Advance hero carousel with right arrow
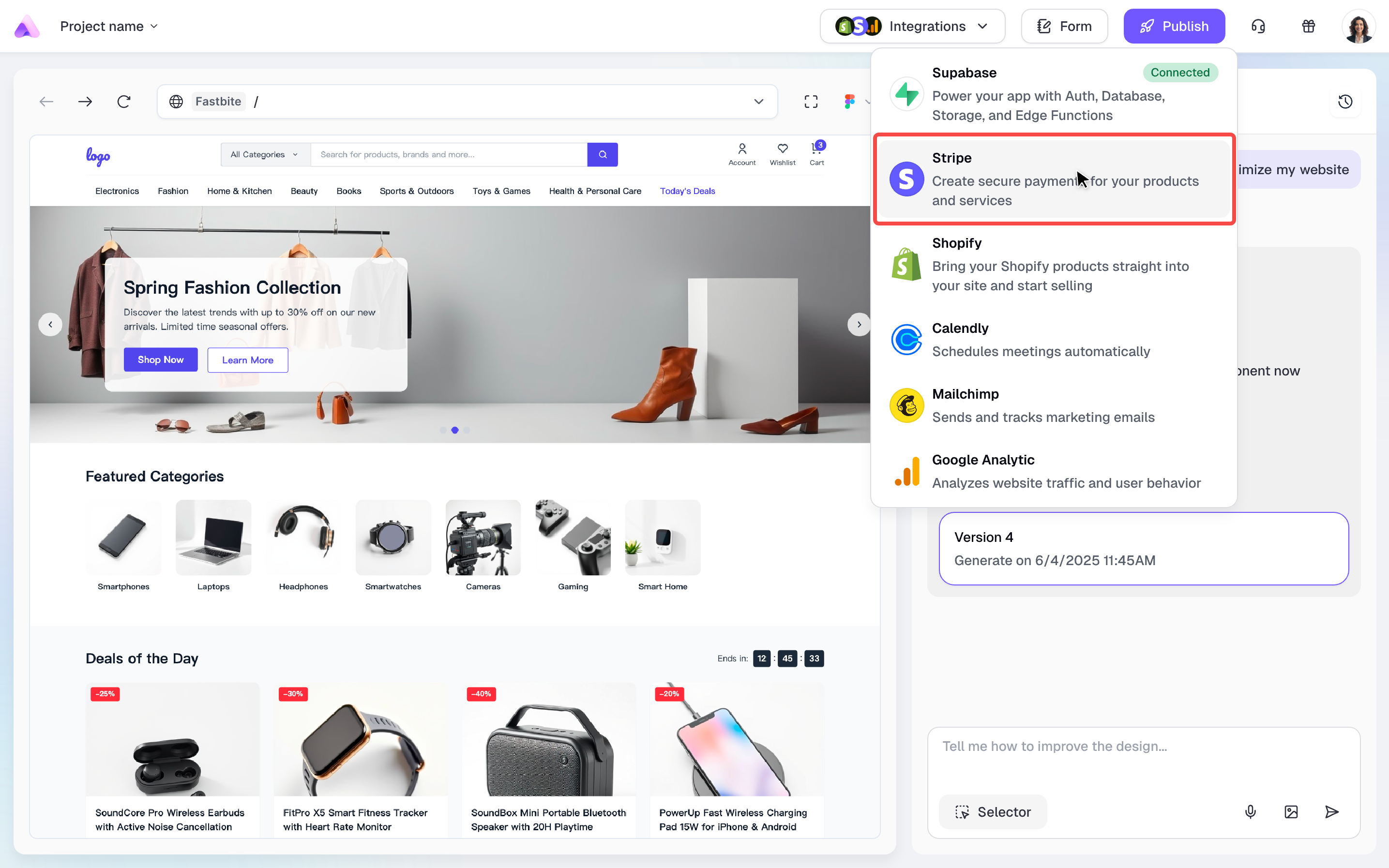 pyautogui.click(x=859, y=324)
